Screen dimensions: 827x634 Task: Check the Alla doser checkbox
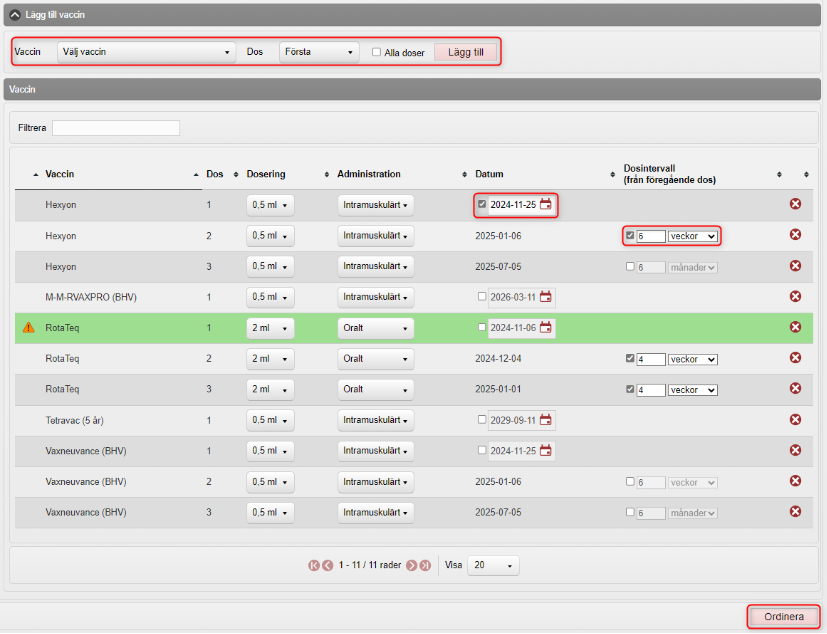[376, 53]
